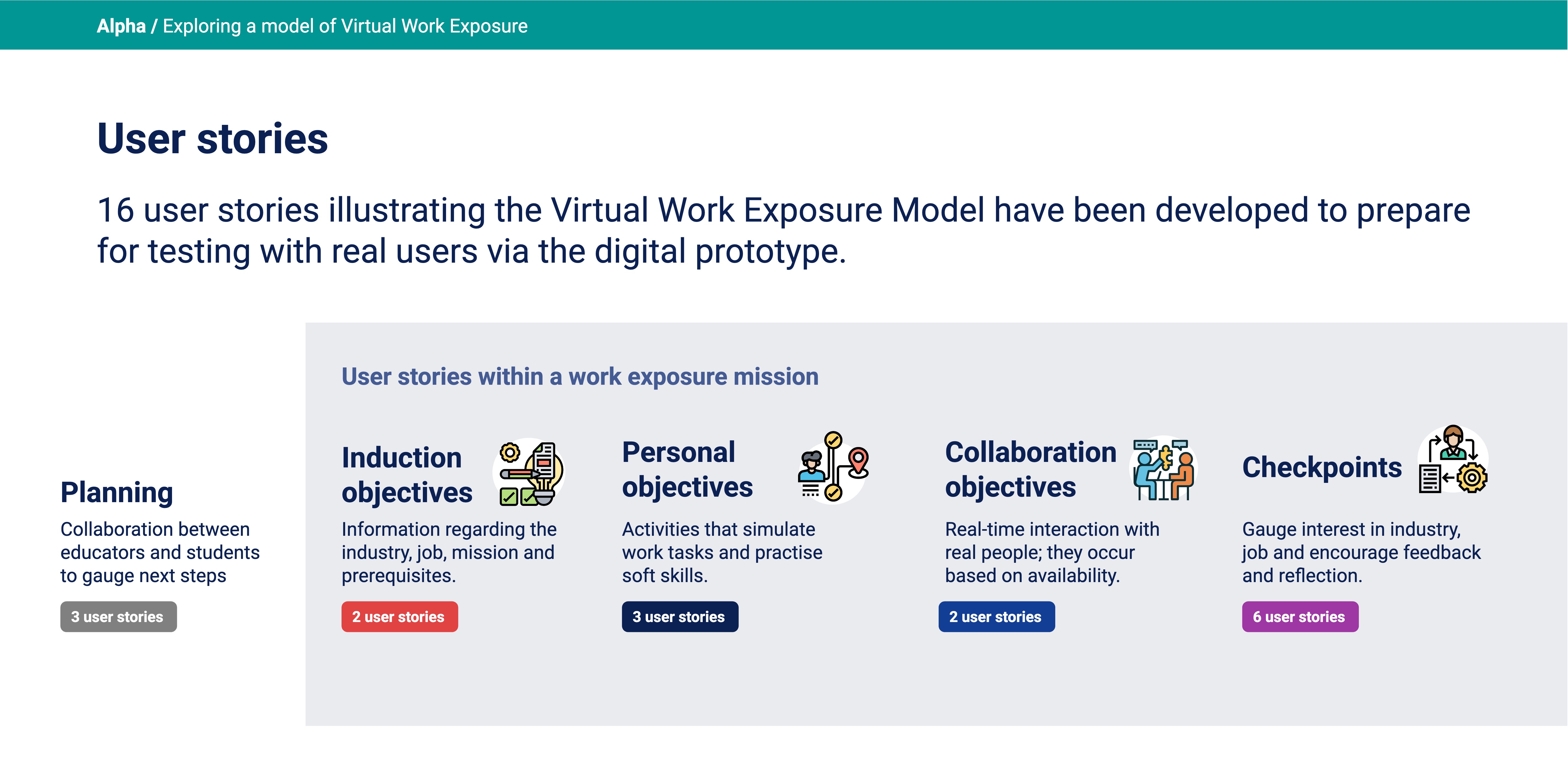The width and height of the screenshot is (1568, 775).
Task: Click Exploring a model of Virtual Work Exposure
Action: point(345,26)
